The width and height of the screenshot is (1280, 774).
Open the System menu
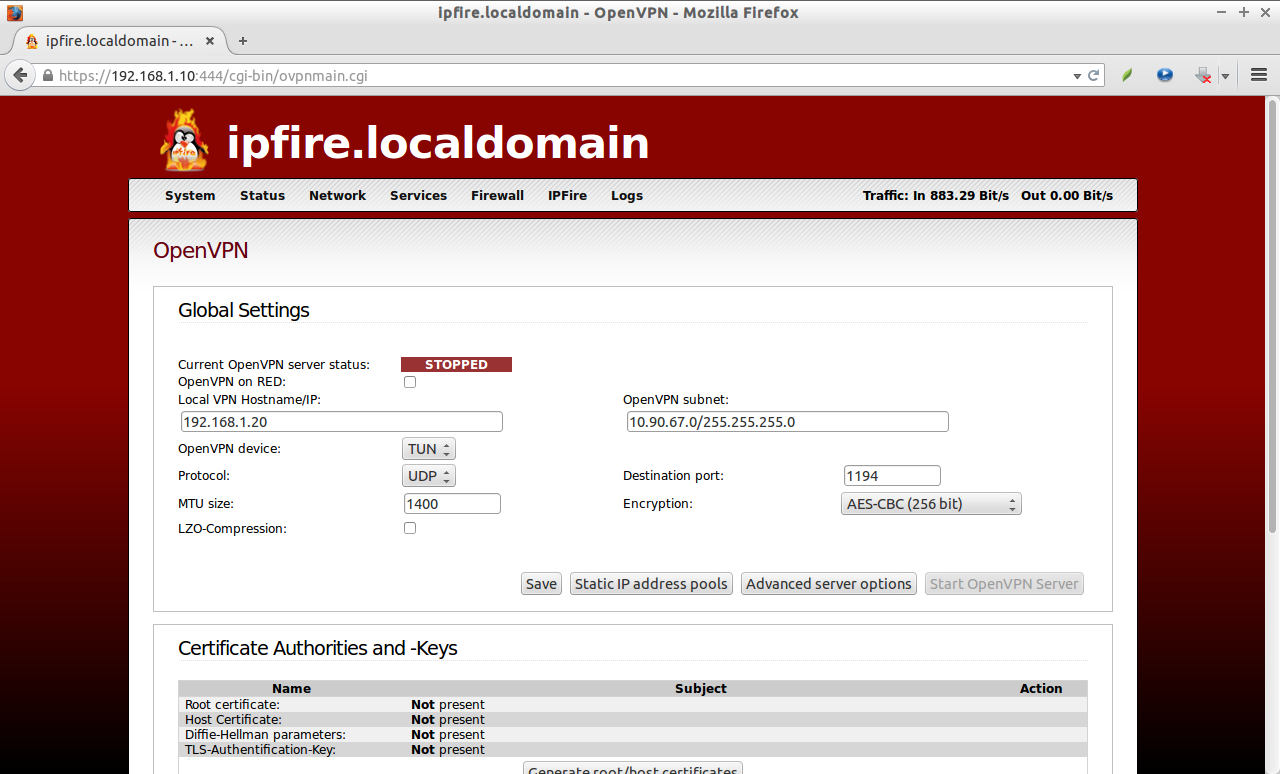190,196
